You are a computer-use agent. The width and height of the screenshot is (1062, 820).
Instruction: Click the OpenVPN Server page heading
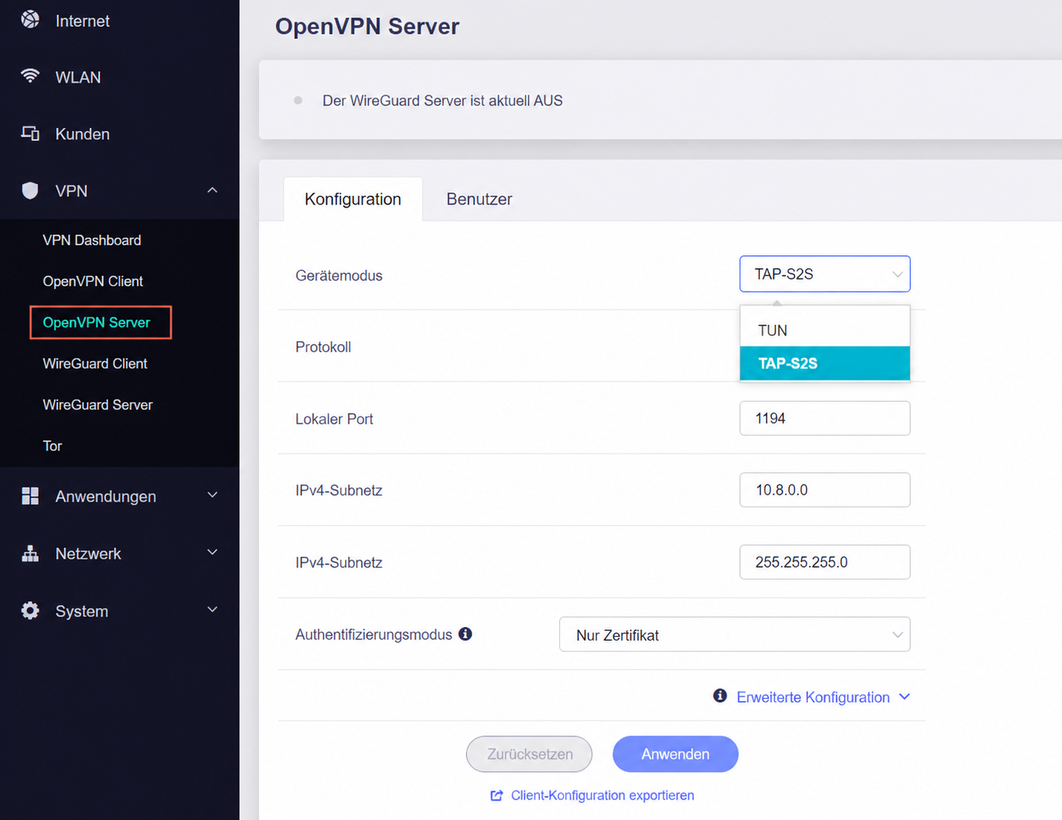click(x=367, y=26)
